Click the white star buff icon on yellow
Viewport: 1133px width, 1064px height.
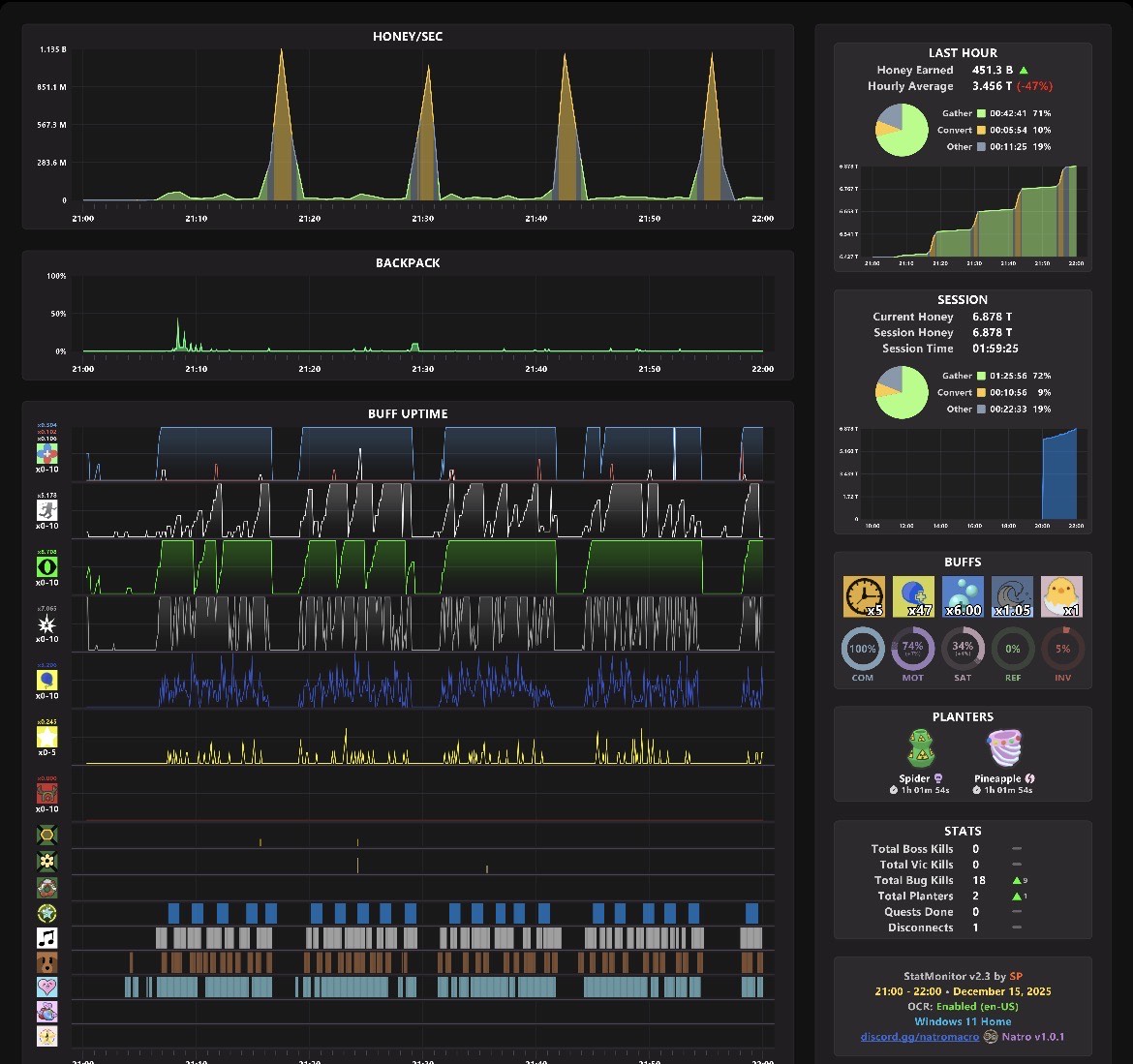coord(47,737)
